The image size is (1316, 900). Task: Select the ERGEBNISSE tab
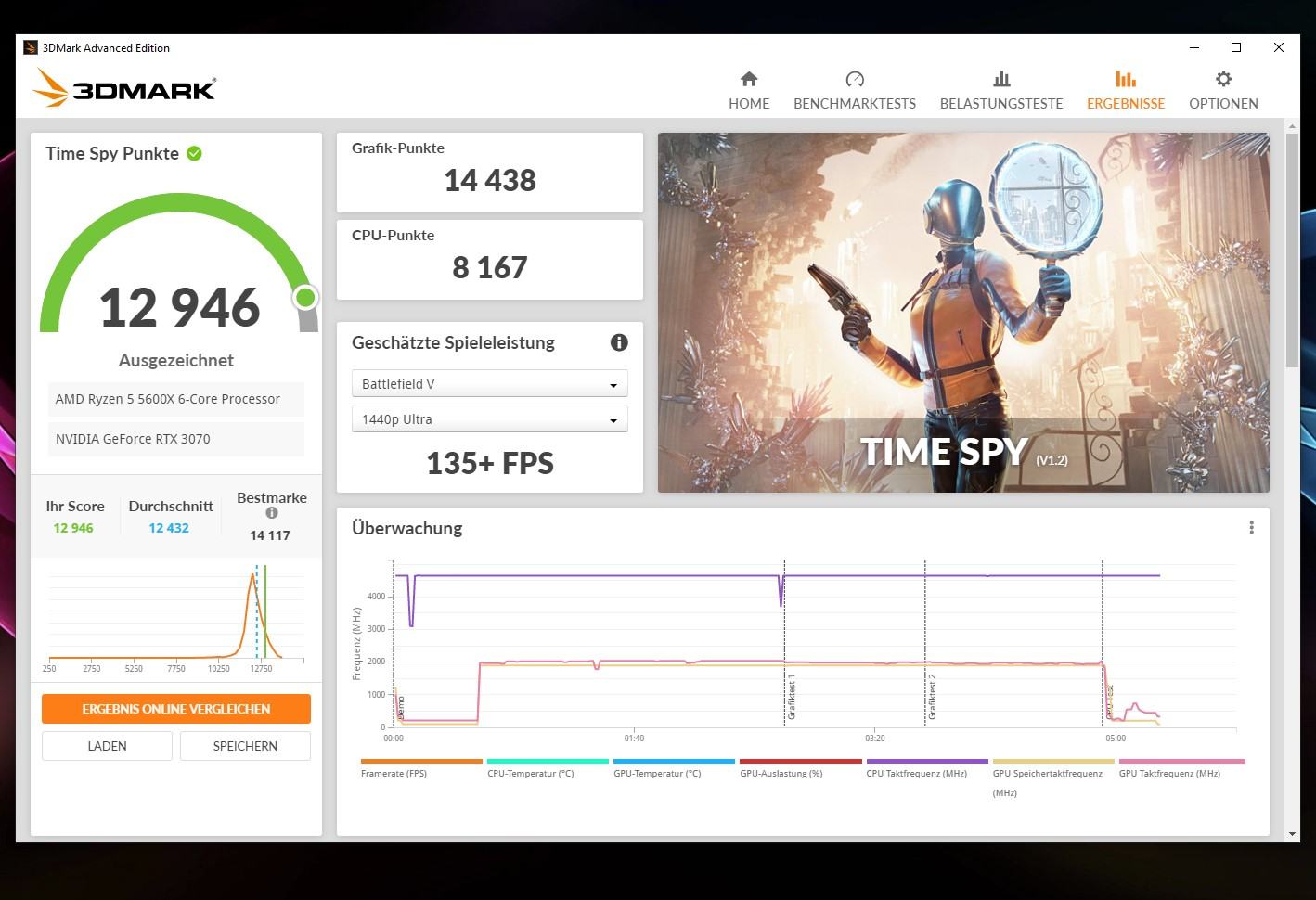click(x=1126, y=91)
